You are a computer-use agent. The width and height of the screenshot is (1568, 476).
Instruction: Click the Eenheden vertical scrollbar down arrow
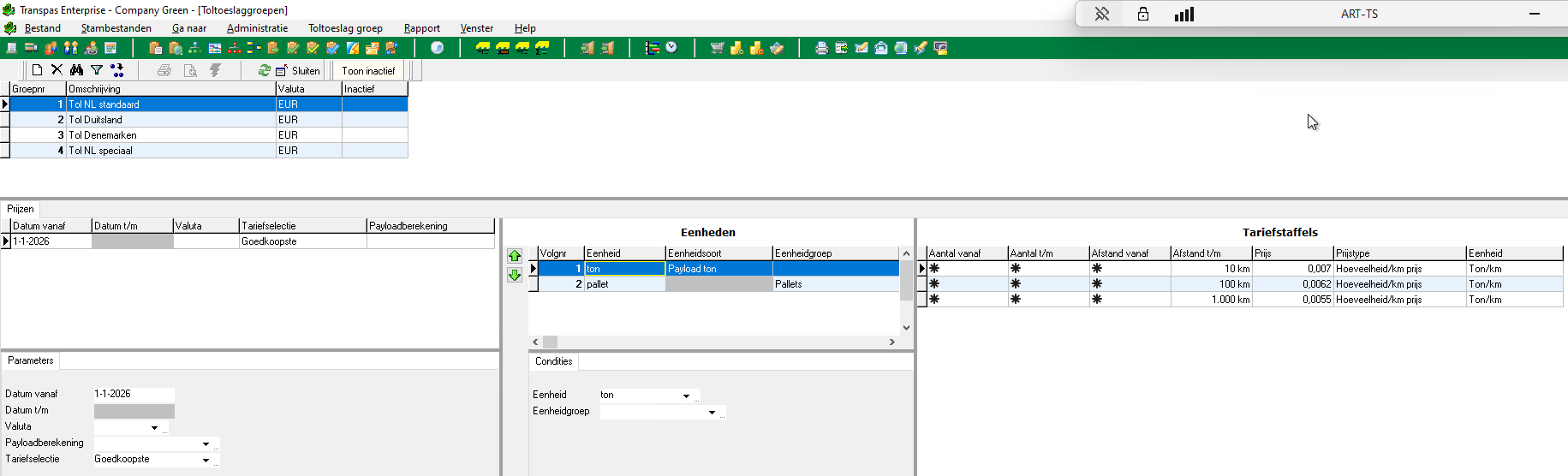pos(906,327)
